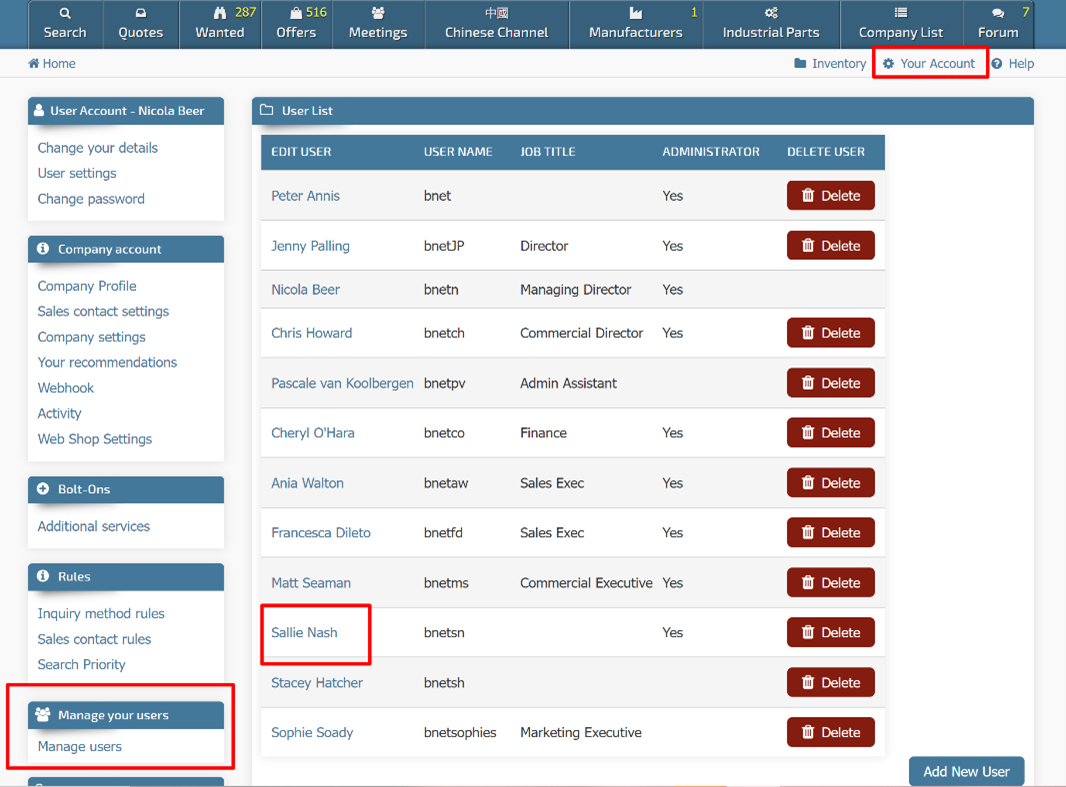Go to Wanted listings
This screenshot has height=787, width=1066.
click(x=220, y=24)
